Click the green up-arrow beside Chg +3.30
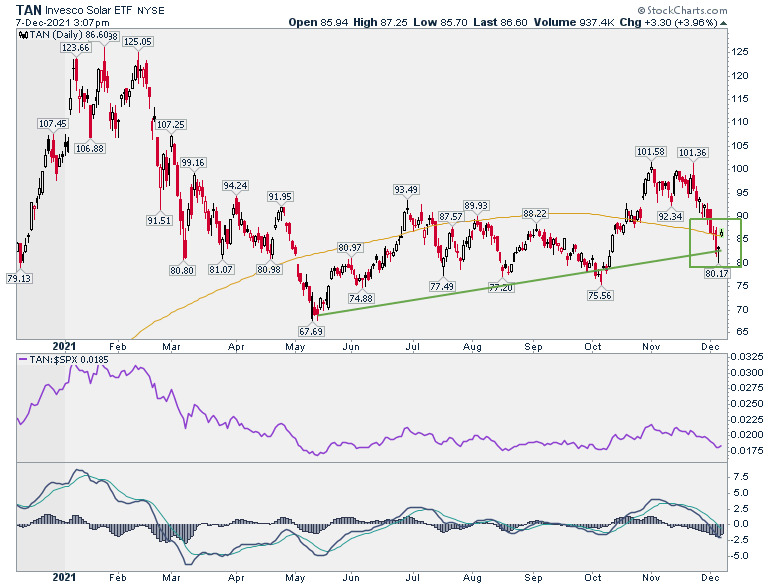The width and height of the screenshot is (780, 586). 723,23
